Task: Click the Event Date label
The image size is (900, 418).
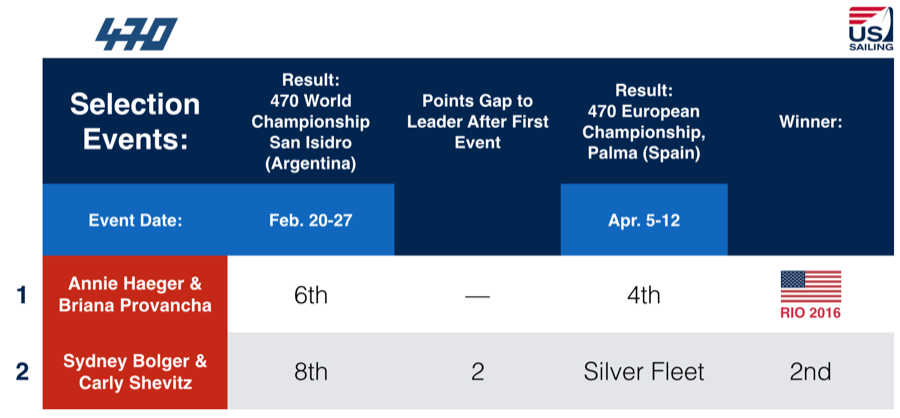Action: point(135,220)
